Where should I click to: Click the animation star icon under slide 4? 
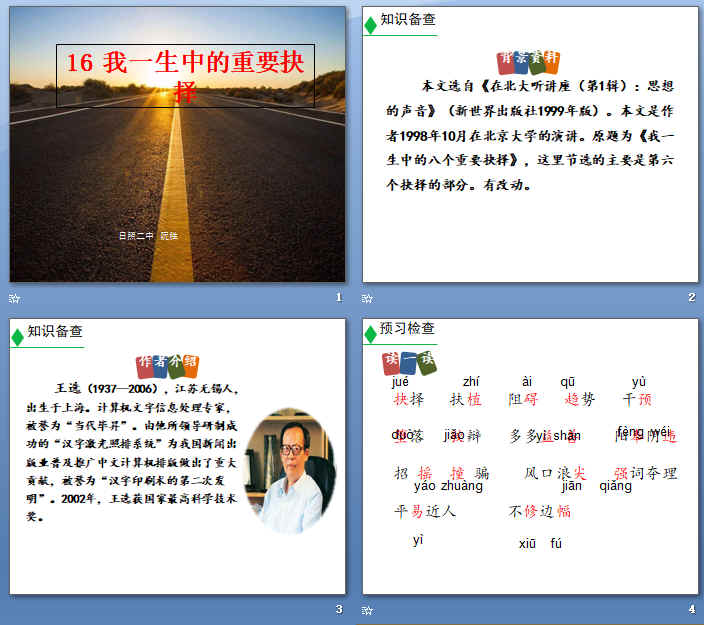point(367,610)
